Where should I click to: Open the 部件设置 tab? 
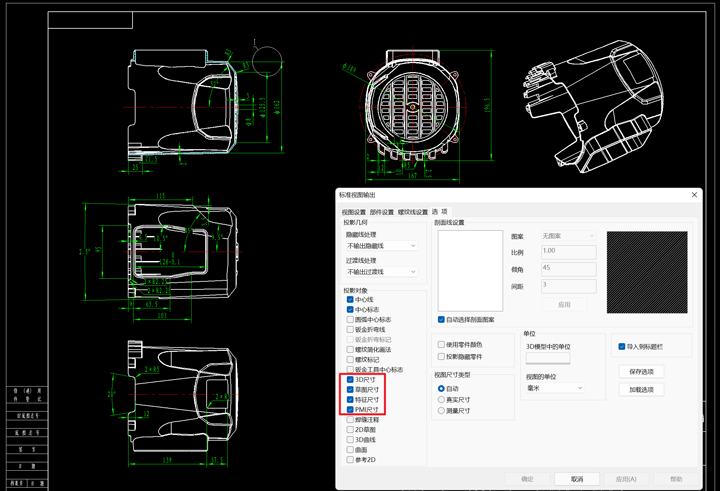(x=382, y=212)
